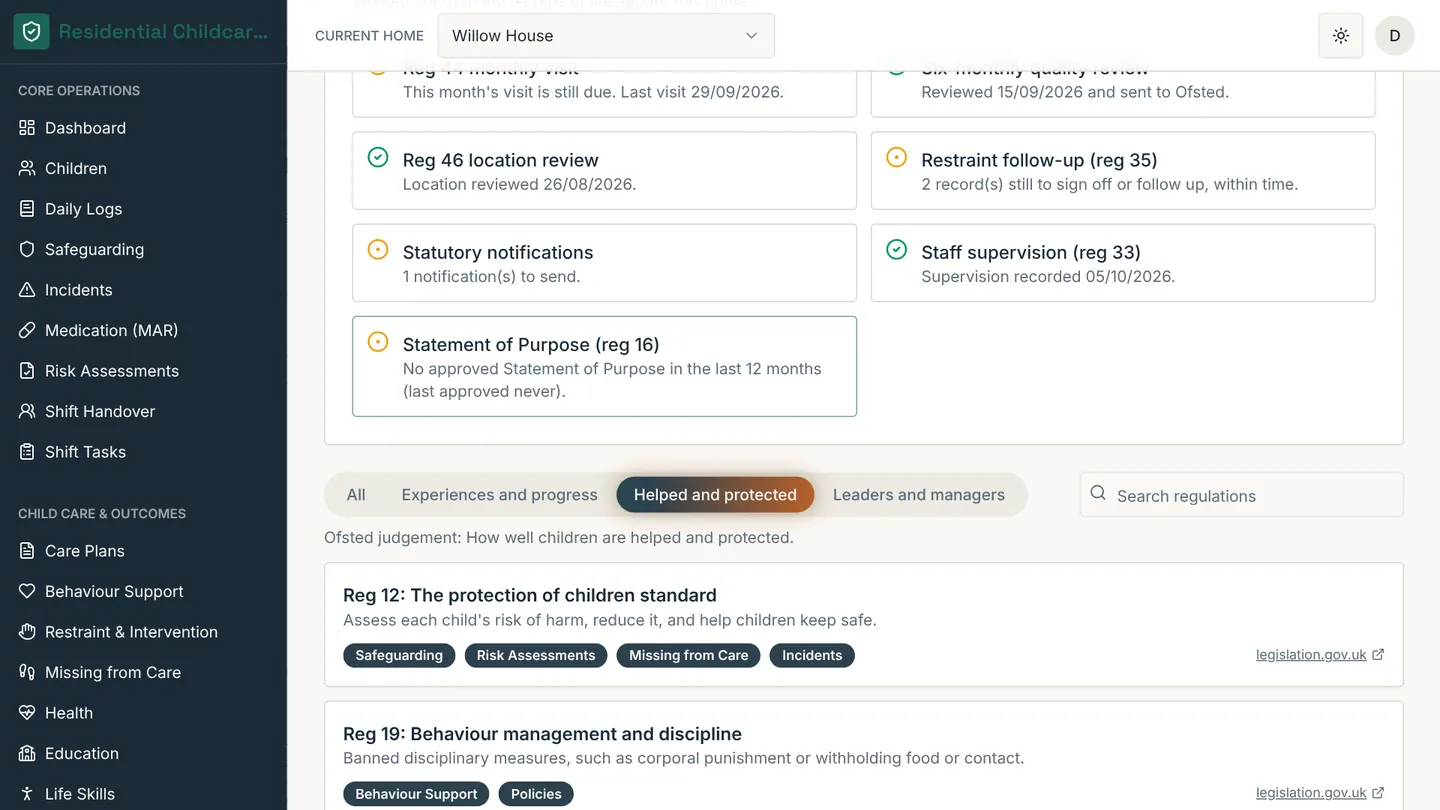
Task: Show the All regulations tab
Action: (x=356, y=495)
